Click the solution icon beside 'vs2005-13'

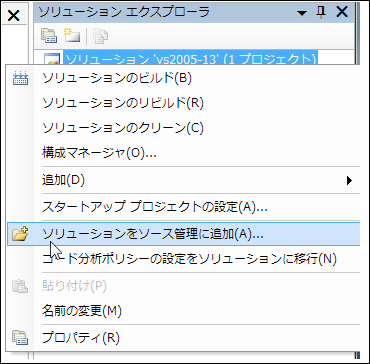coord(52,58)
